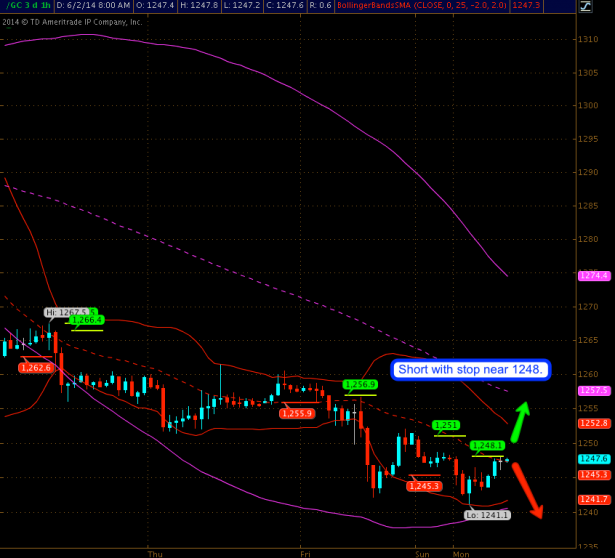Click the Thu label on time axis
This screenshot has height=558, width=615.
click(x=154, y=552)
